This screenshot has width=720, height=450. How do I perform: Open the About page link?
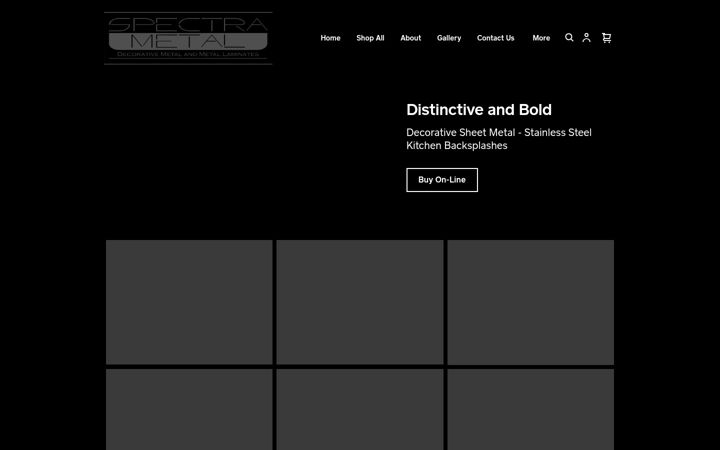pos(411,38)
